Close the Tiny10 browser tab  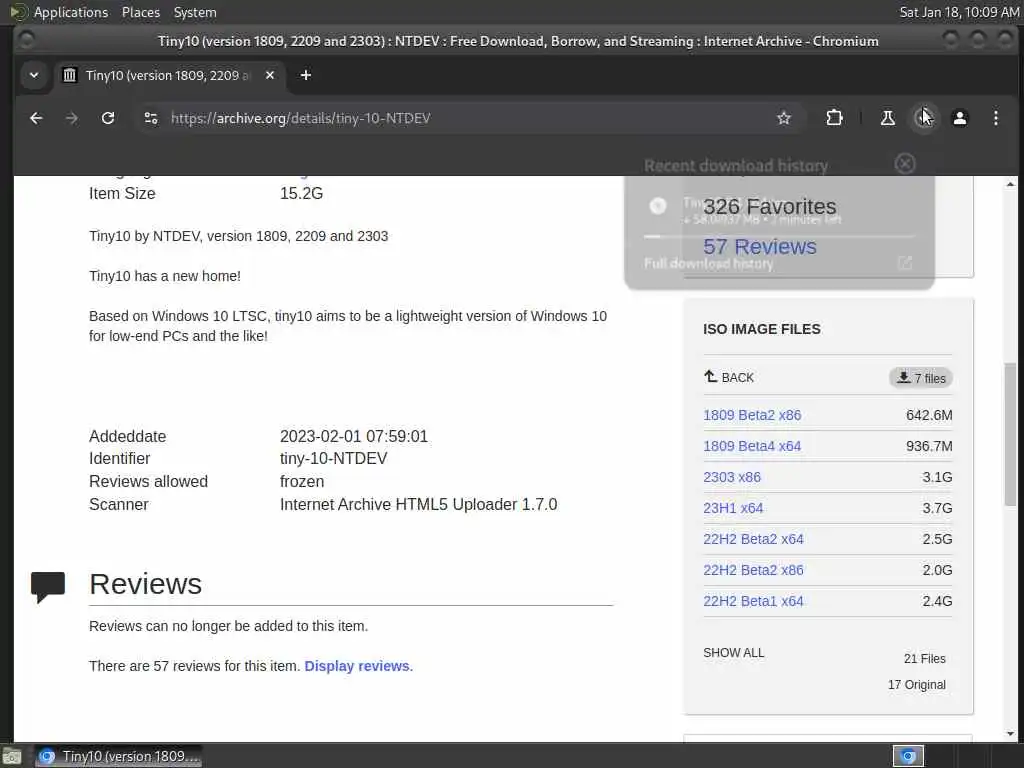(270, 75)
